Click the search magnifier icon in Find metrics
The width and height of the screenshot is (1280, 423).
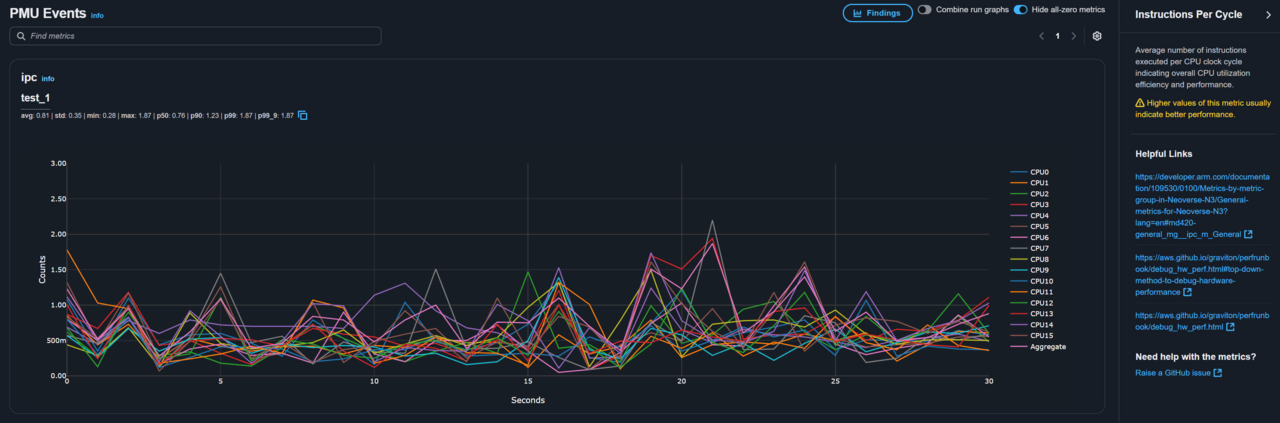coord(21,36)
